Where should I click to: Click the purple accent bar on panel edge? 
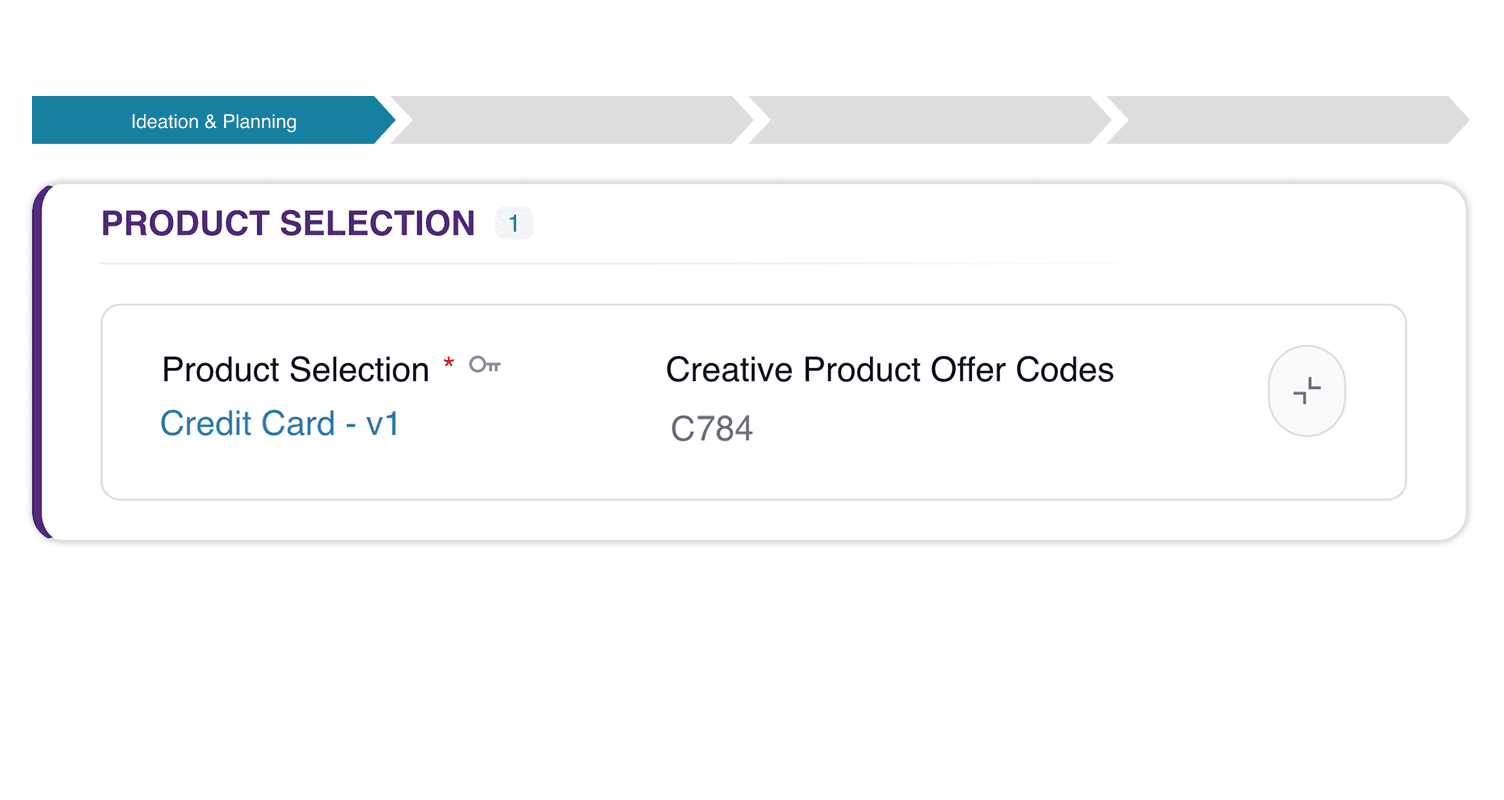(38, 361)
